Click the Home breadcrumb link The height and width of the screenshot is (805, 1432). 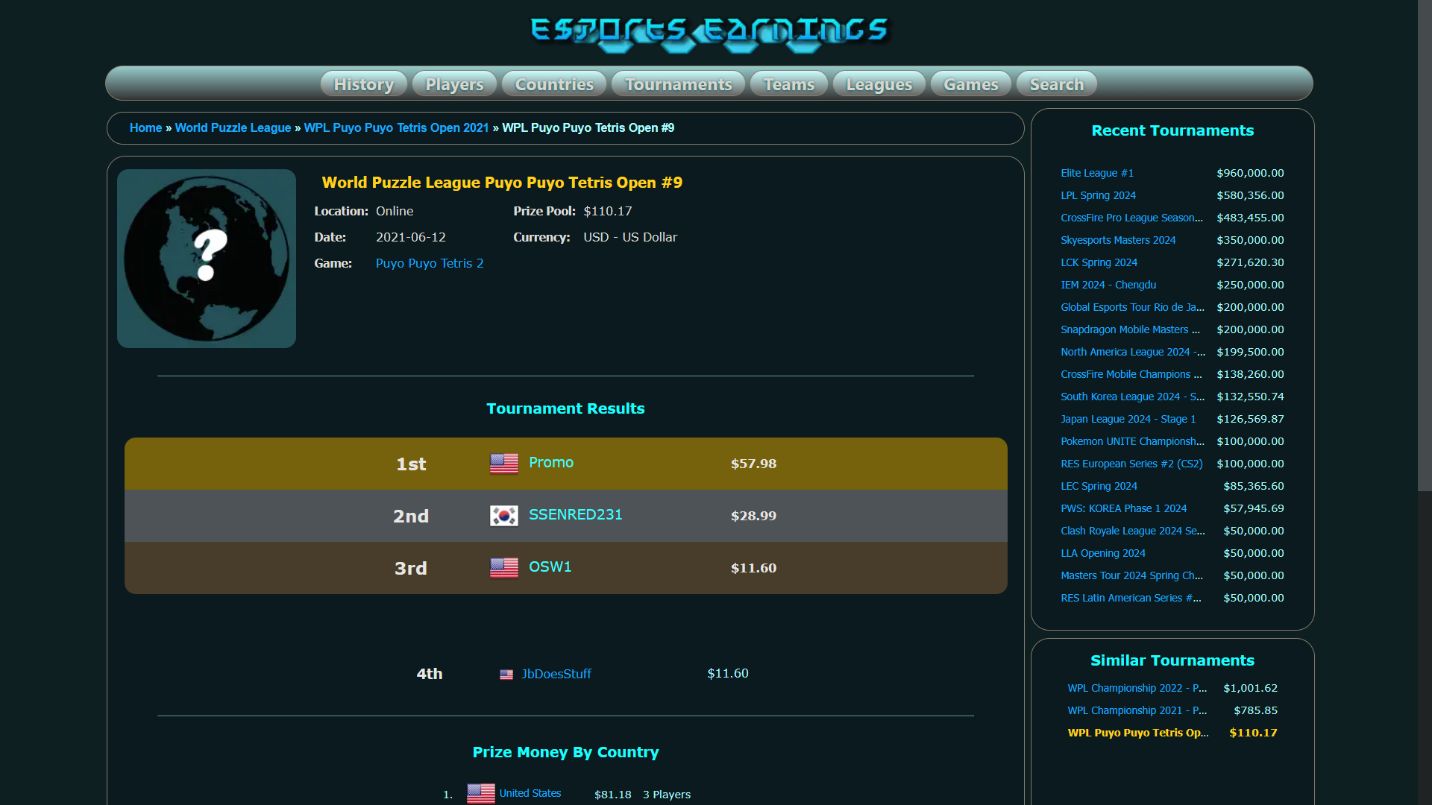146,128
